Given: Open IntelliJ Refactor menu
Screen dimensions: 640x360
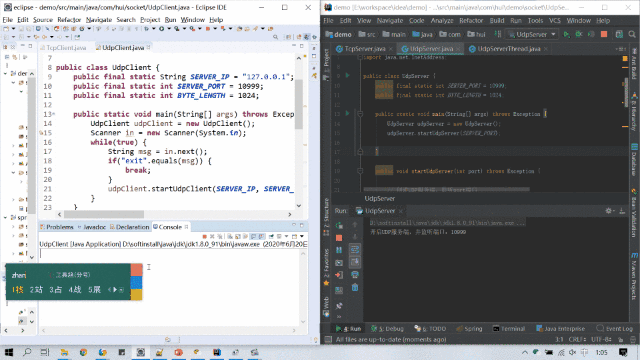Looking at the screenshot, I should point(471,20).
